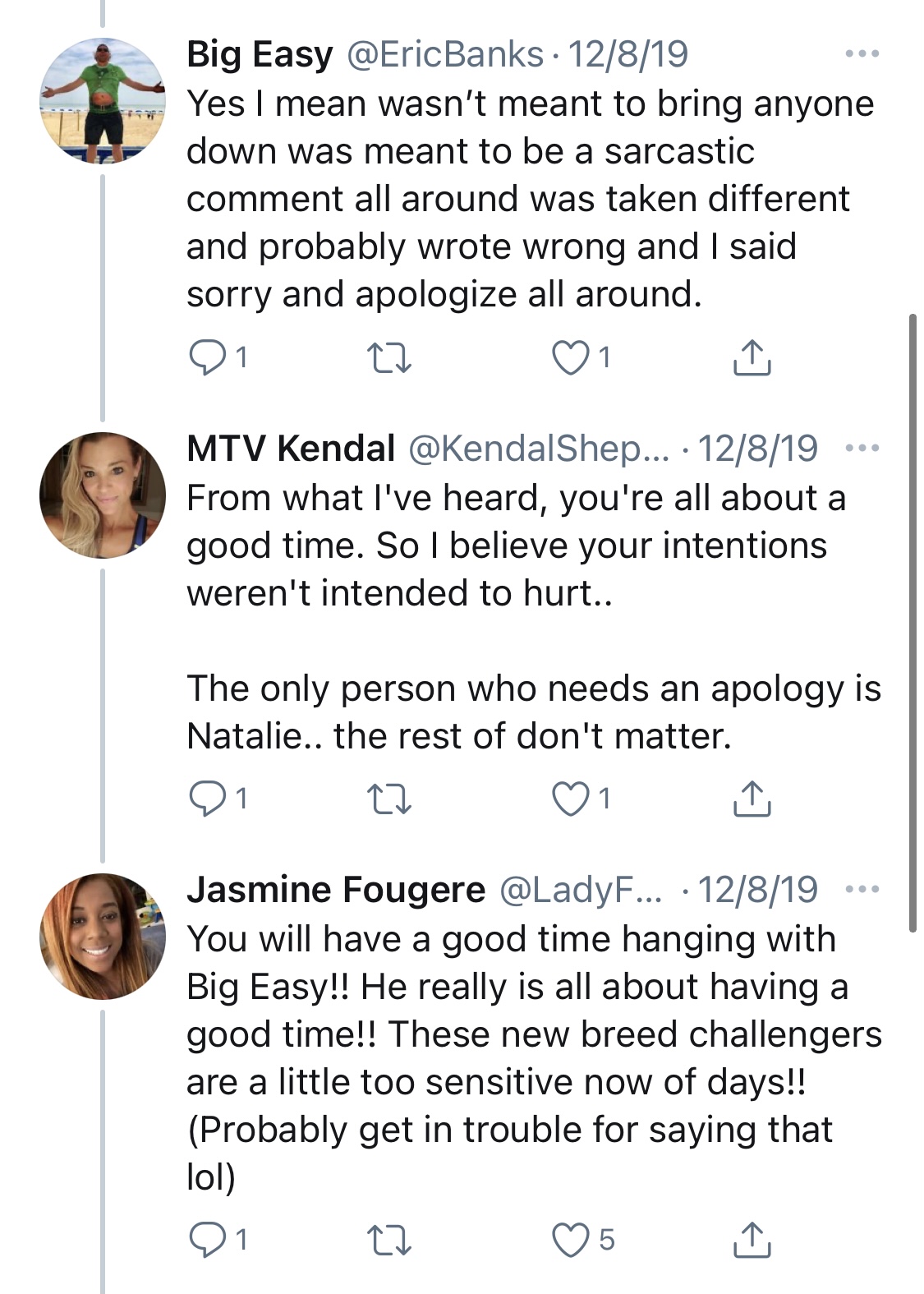924x1294 pixels.
Task: Open the Jasmine Fougere display name link
Action: click(336, 890)
